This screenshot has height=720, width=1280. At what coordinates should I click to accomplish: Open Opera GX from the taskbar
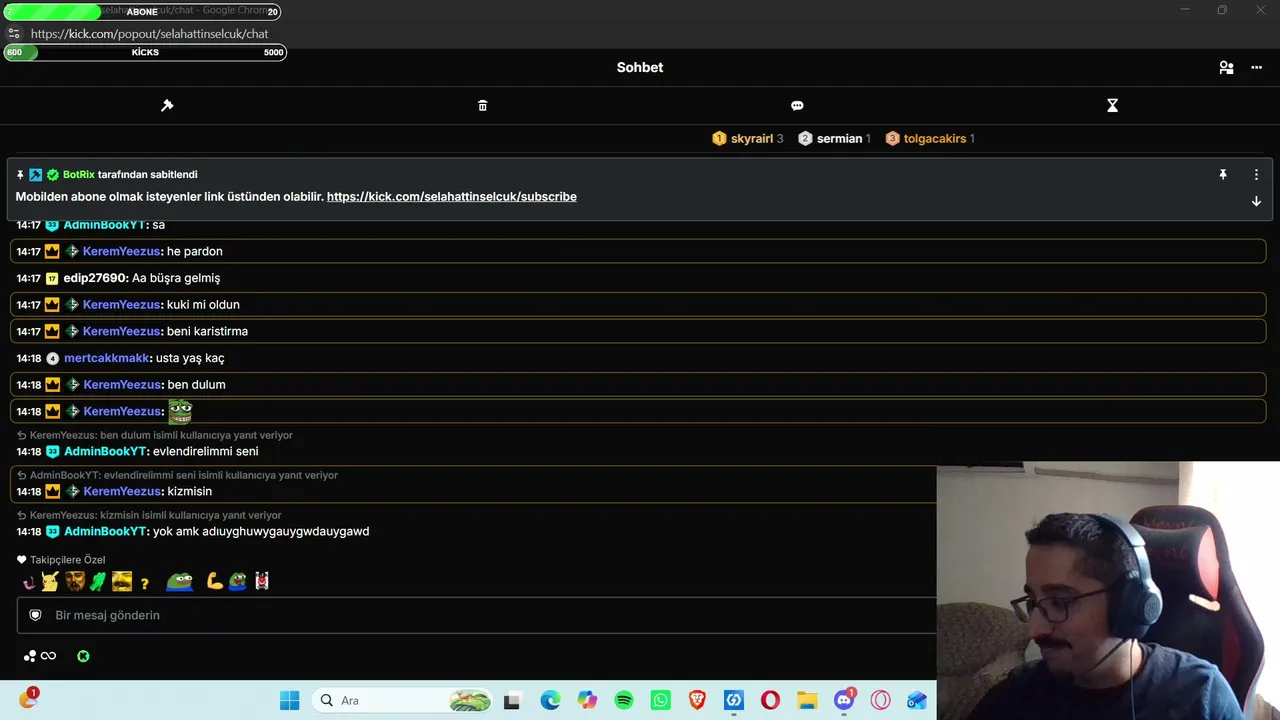(880, 701)
